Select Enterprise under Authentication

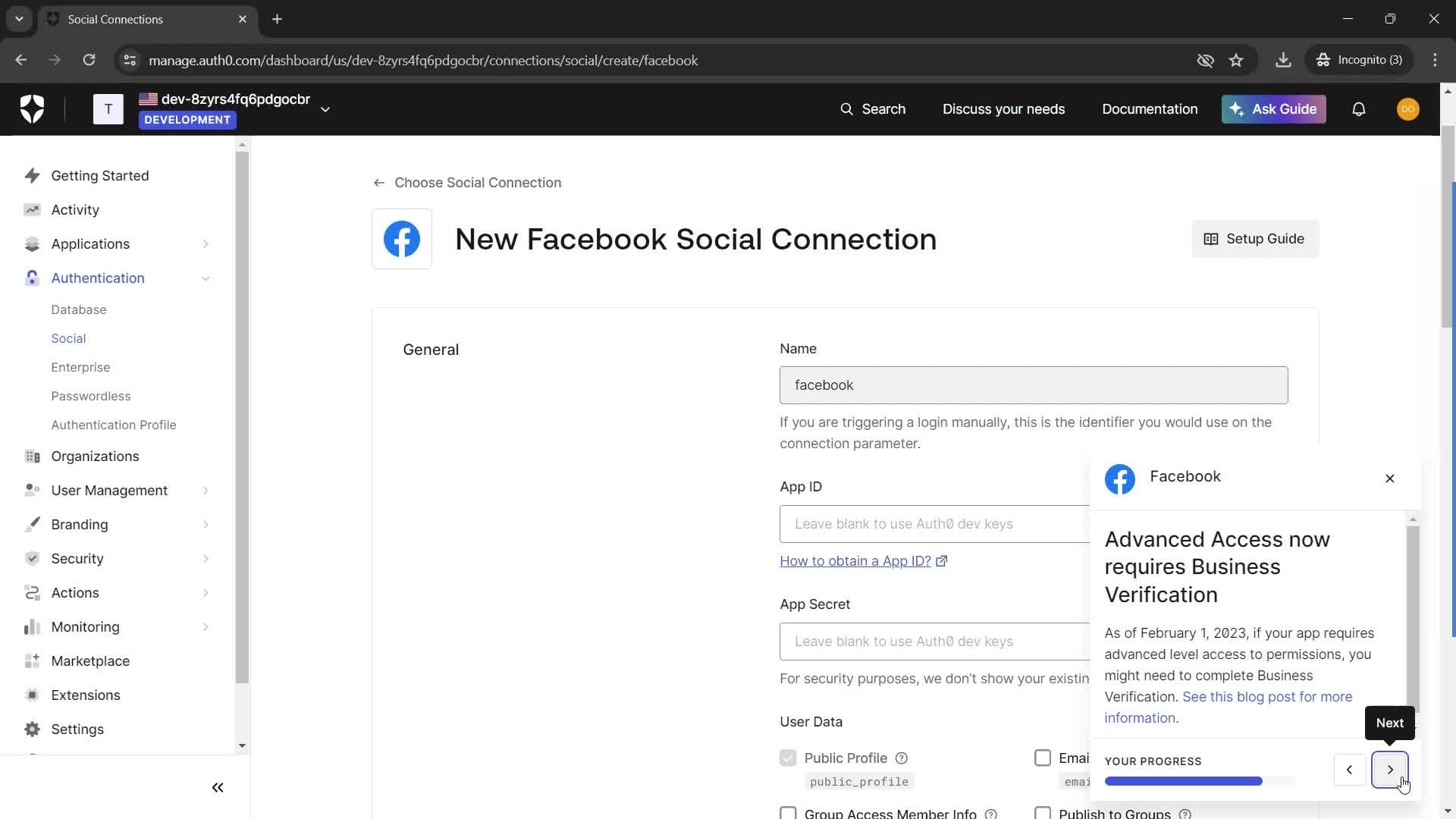click(x=80, y=367)
